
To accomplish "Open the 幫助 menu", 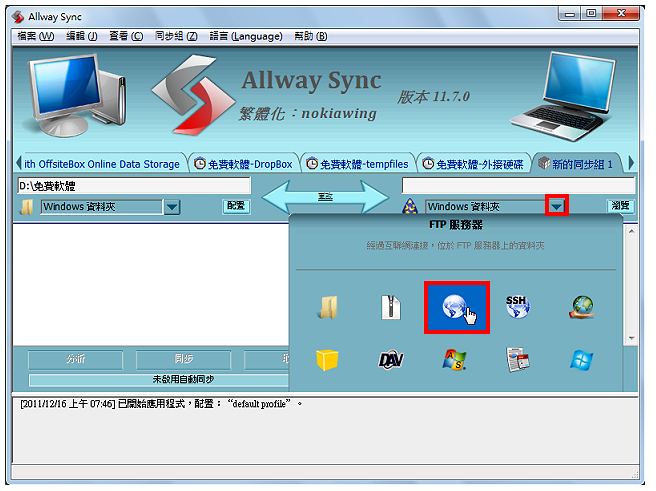I will pos(310,36).
